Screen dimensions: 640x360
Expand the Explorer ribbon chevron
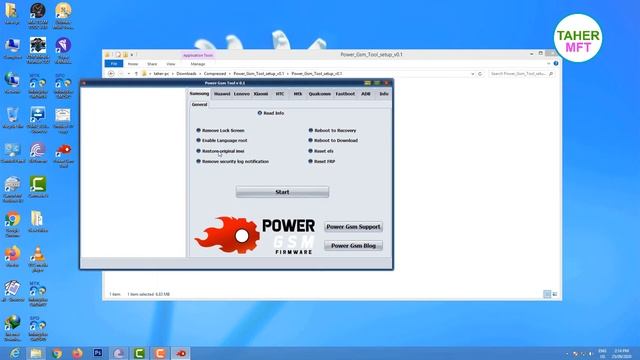pos(549,64)
